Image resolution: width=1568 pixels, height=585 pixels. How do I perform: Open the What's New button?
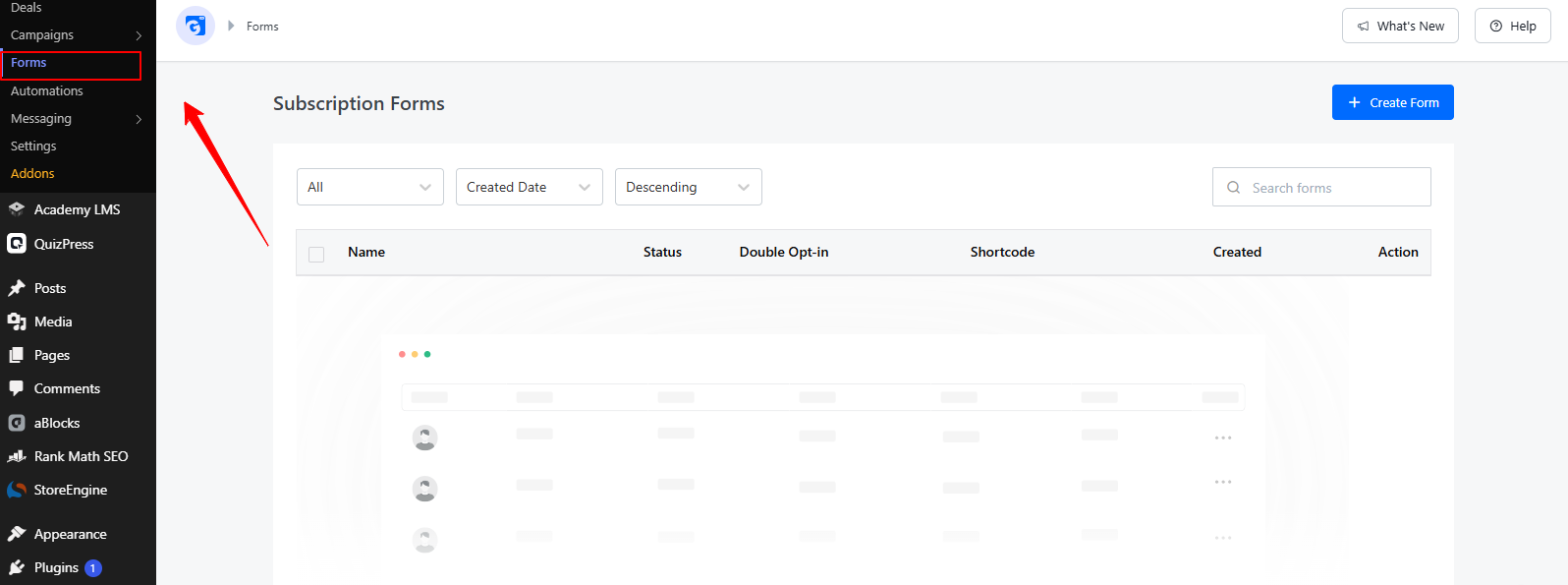coord(1400,26)
